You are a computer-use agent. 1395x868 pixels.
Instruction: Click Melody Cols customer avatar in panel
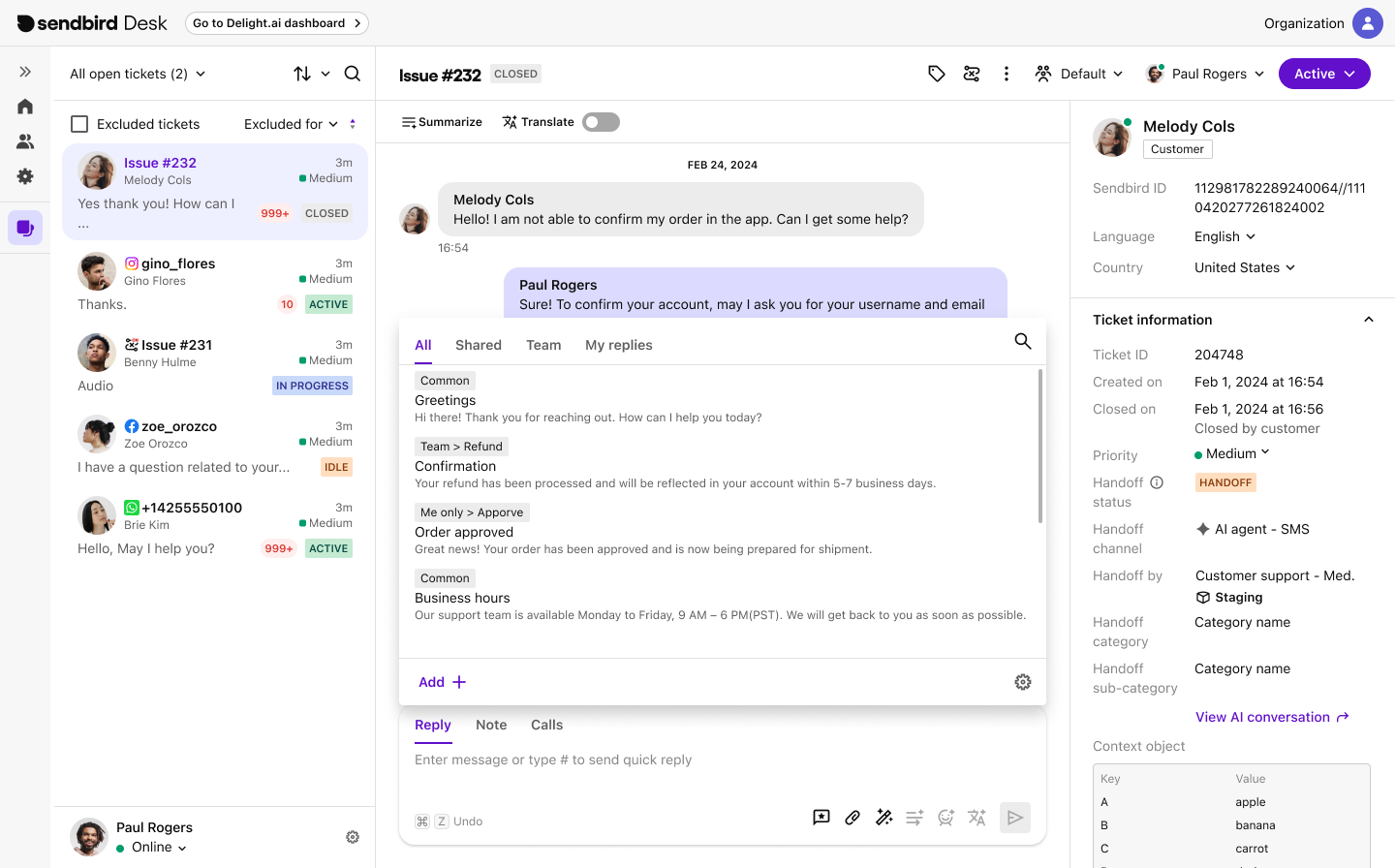pyautogui.click(x=1112, y=138)
